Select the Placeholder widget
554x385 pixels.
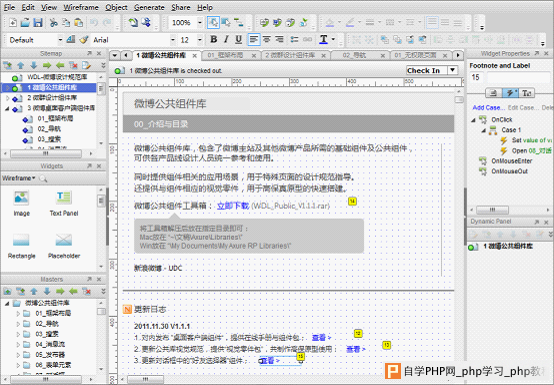pyautogui.click(x=64, y=246)
